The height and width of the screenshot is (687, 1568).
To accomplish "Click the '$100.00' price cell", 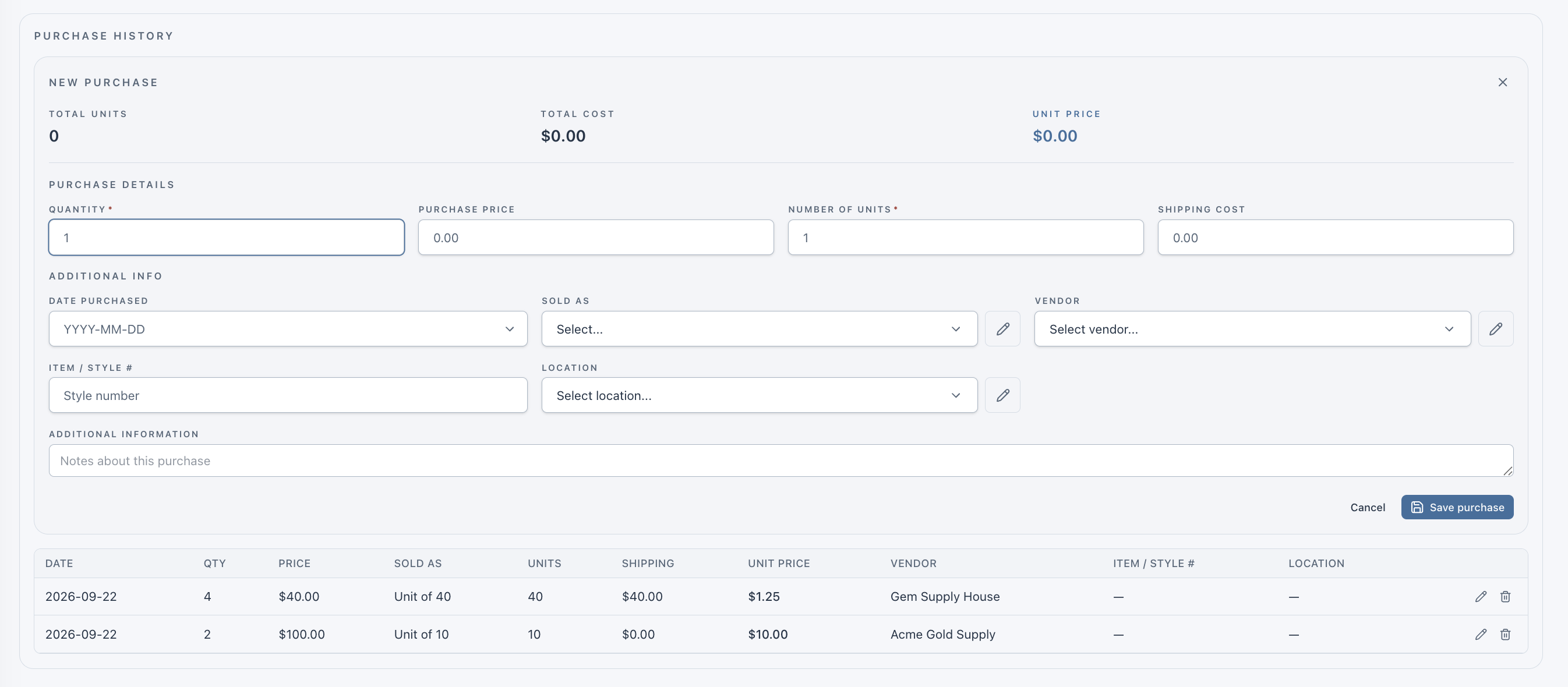I will coord(301,634).
